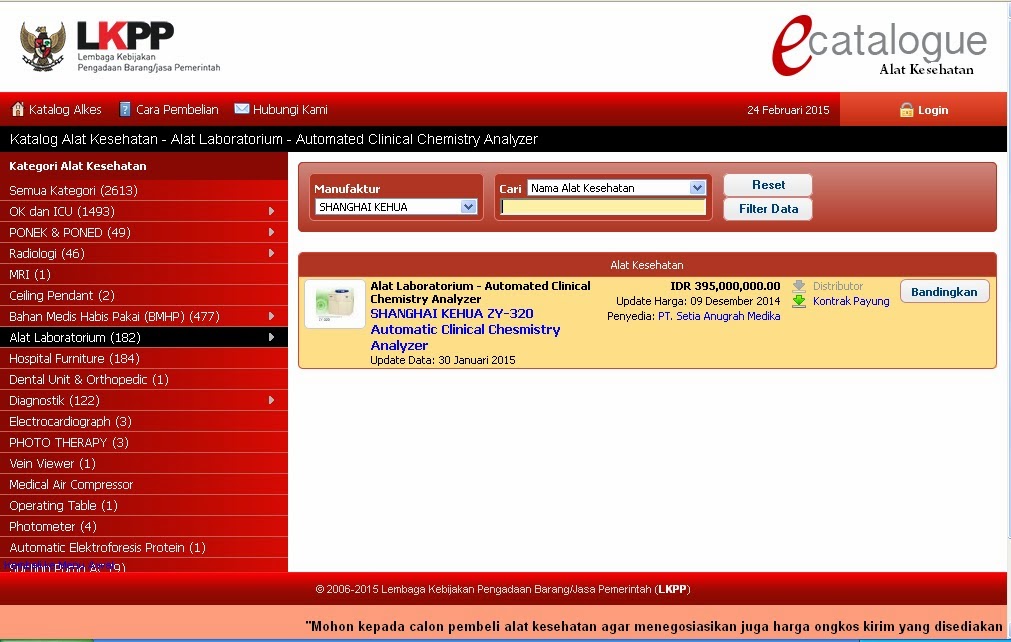The height and width of the screenshot is (642, 1011).
Task: Click the ecatalogue Alat Kesehatan logo
Action: tap(879, 45)
